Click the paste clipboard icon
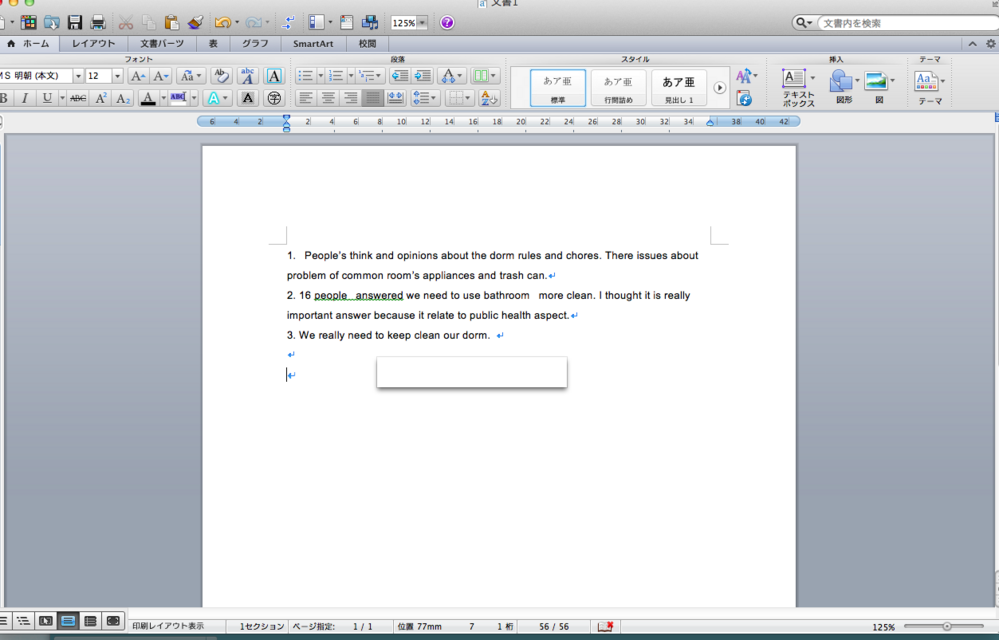 [x=171, y=23]
